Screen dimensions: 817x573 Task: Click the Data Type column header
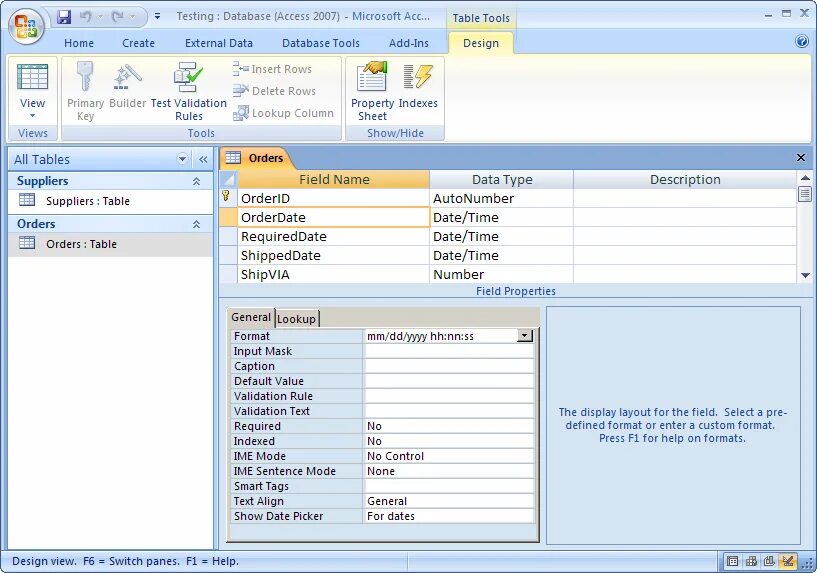coord(502,180)
